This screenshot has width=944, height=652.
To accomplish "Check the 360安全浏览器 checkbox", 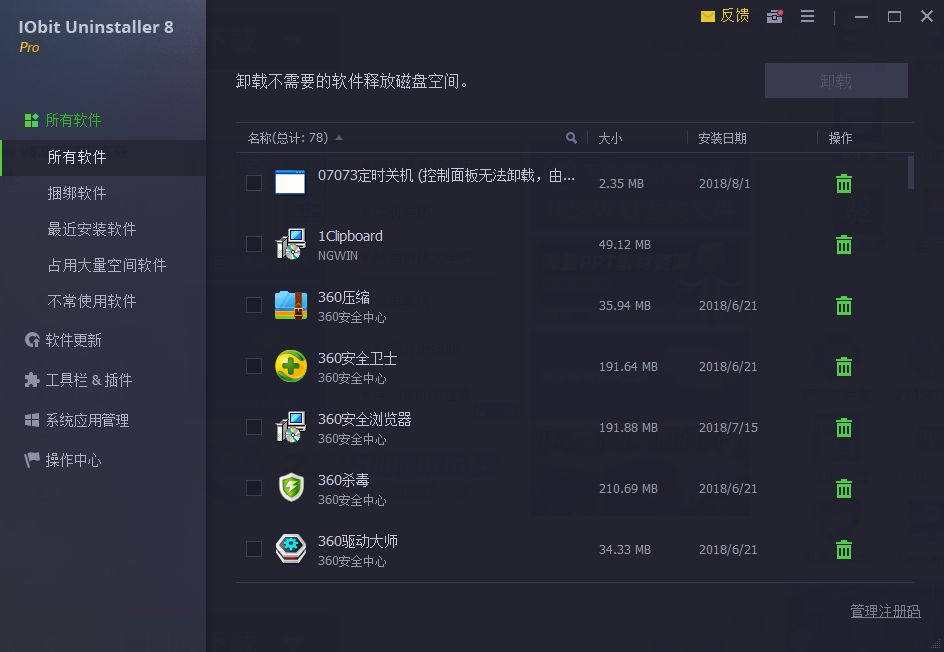I will pos(253,427).
